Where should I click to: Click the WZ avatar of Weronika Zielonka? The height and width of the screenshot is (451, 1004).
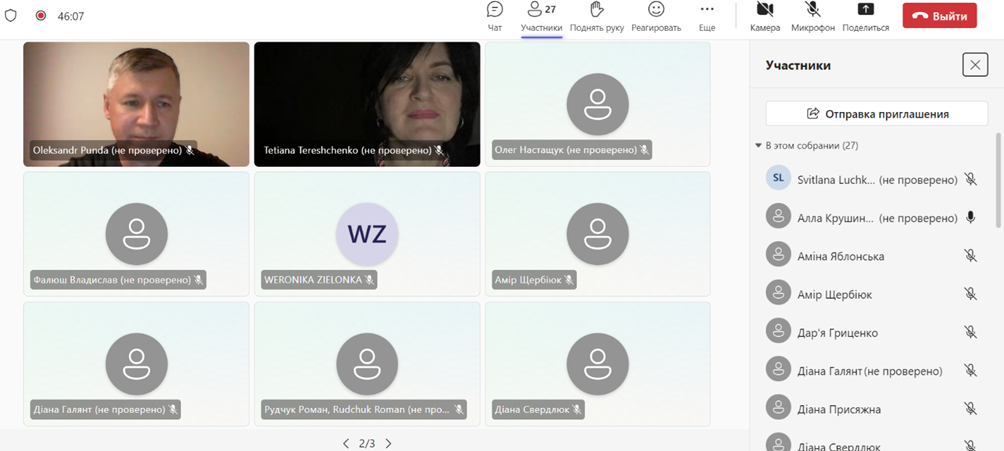[367, 234]
